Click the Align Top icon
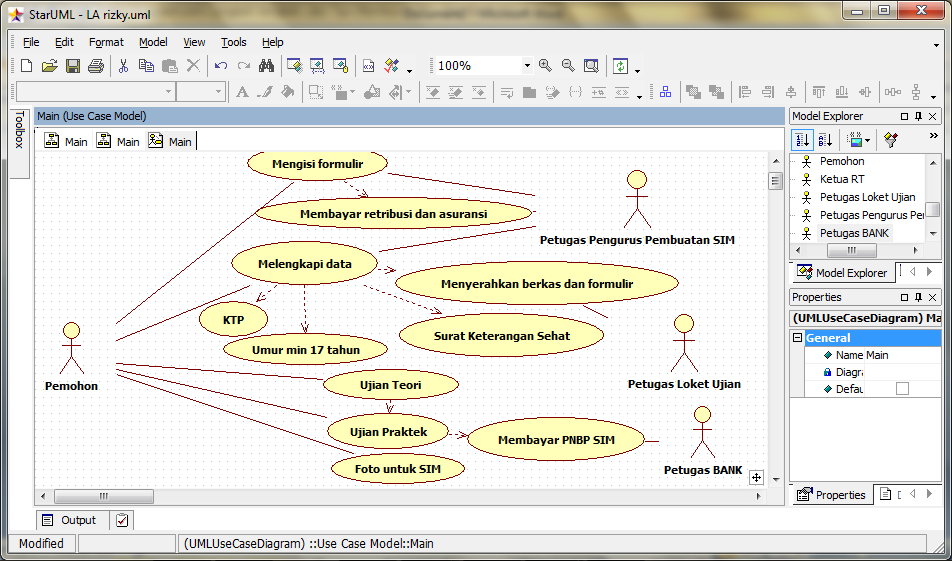This screenshot has width=952, height=561. point(819,92)
